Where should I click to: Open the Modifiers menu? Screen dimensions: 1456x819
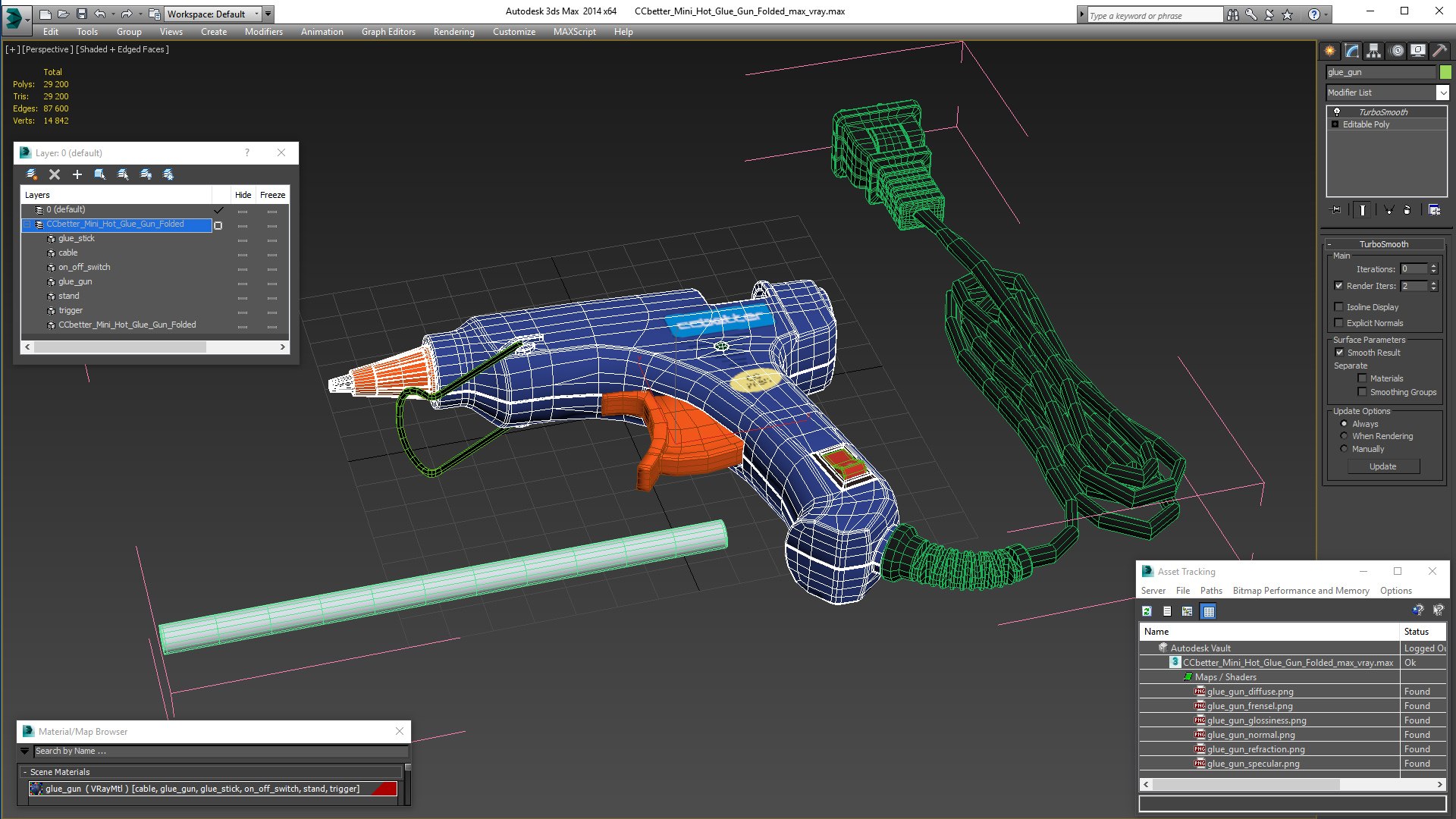tap(264, 32)
